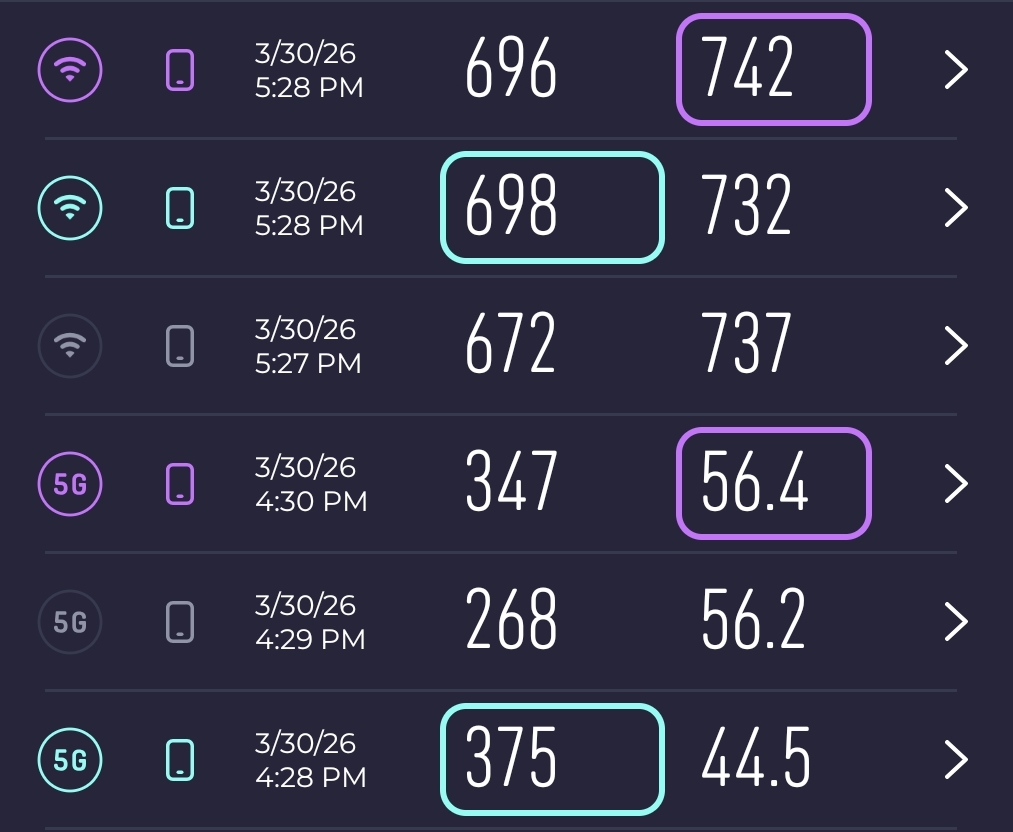
Task: Click the gray phone icon beside 672 result
Action: (x=180, y=346)
